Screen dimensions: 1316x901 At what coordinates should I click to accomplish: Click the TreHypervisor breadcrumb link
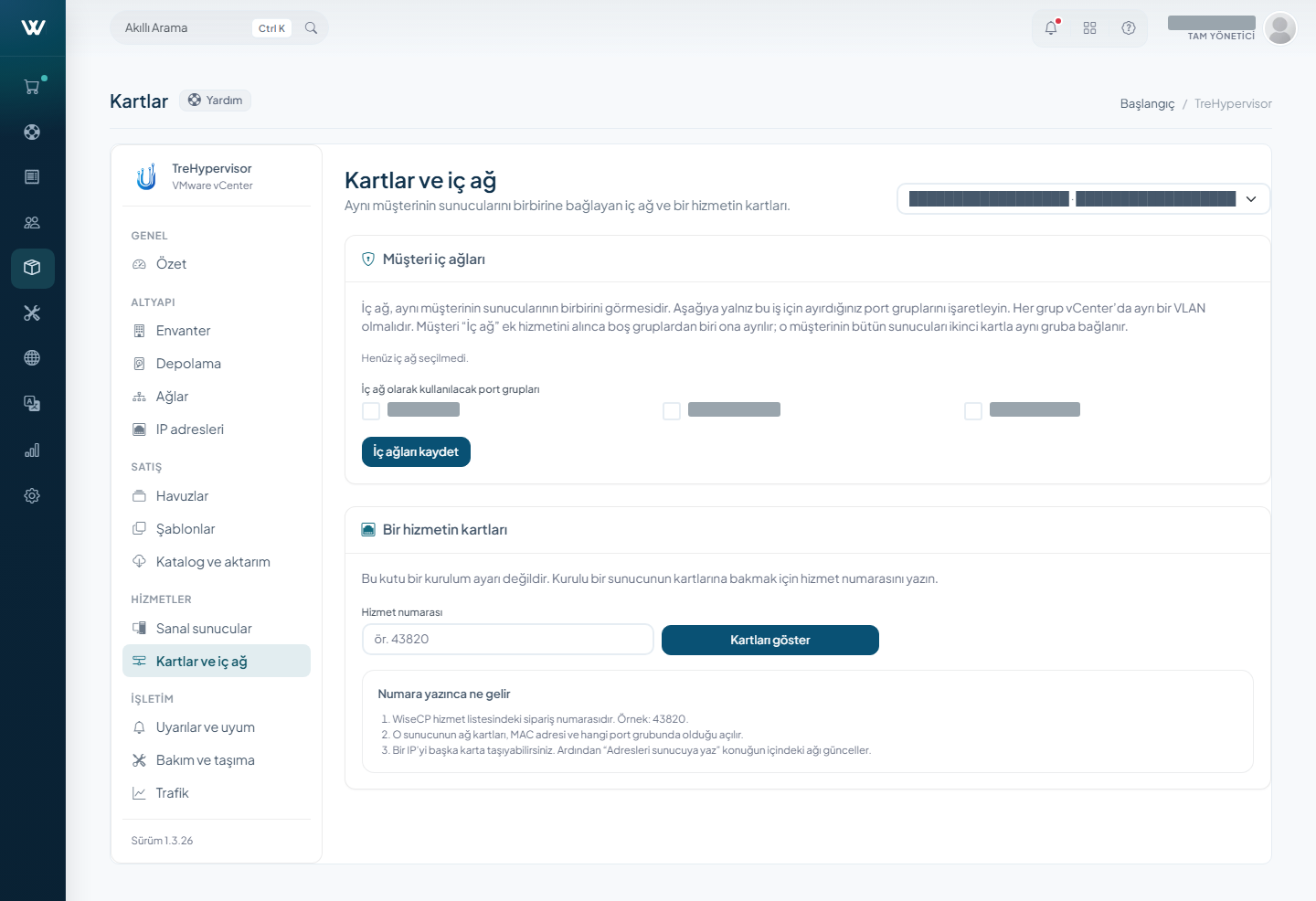point(1233,103)
